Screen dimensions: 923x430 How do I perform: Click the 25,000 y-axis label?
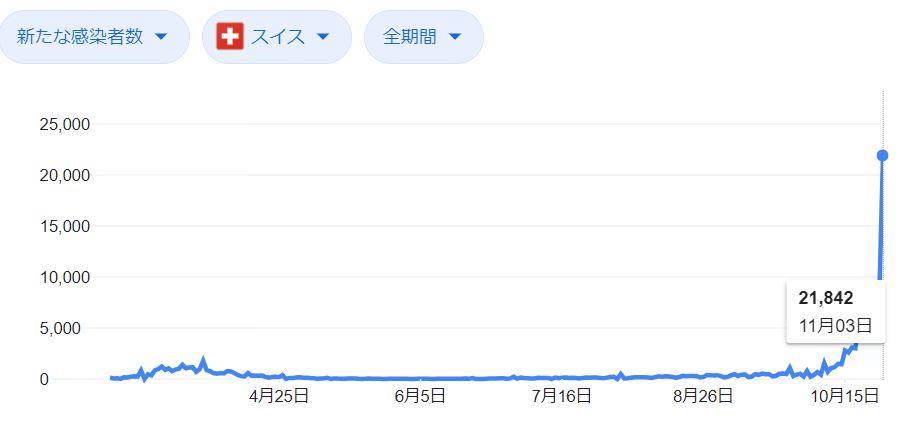tap(64, 125)
